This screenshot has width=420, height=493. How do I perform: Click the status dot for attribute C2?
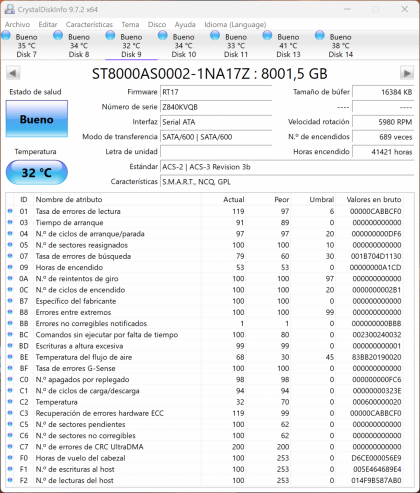[x=10, y=402]
